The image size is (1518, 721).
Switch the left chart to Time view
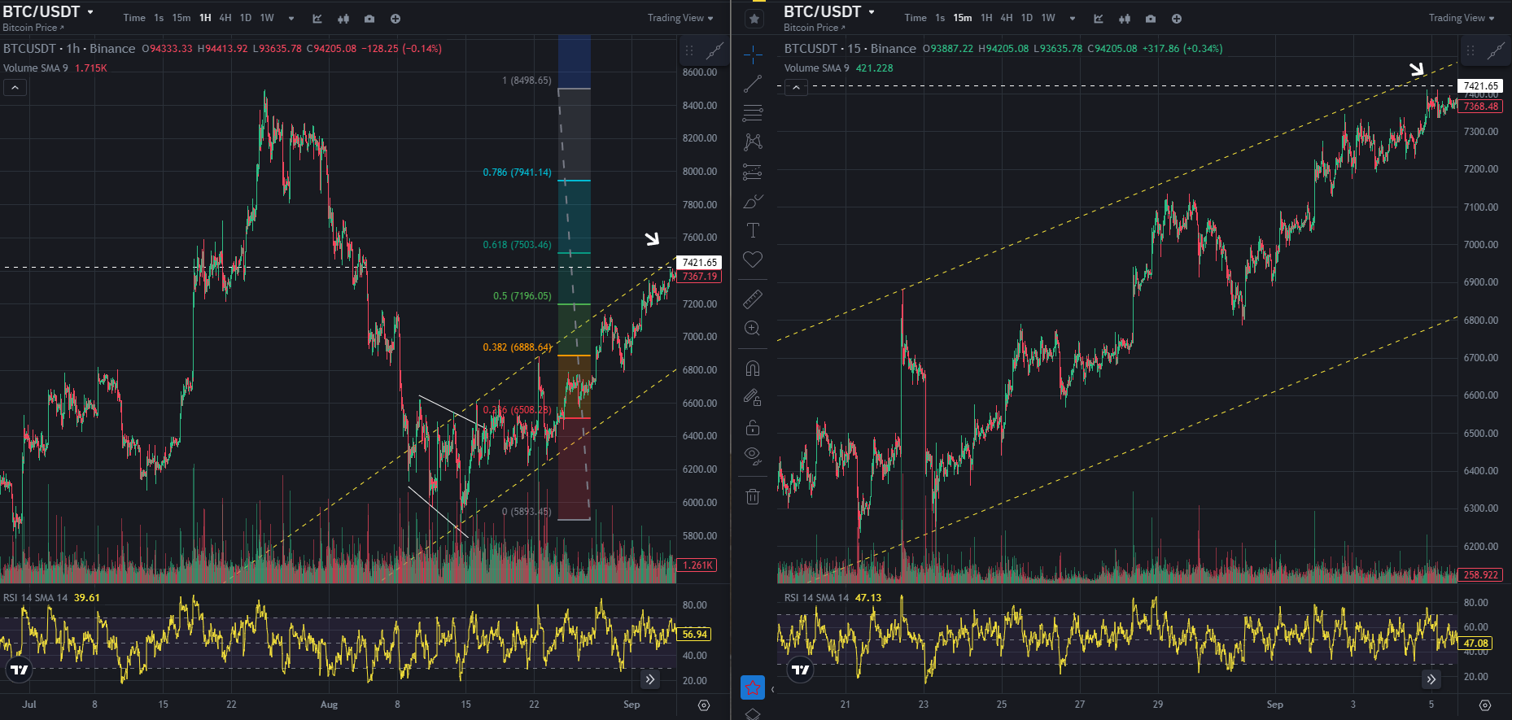click(134, 18)
